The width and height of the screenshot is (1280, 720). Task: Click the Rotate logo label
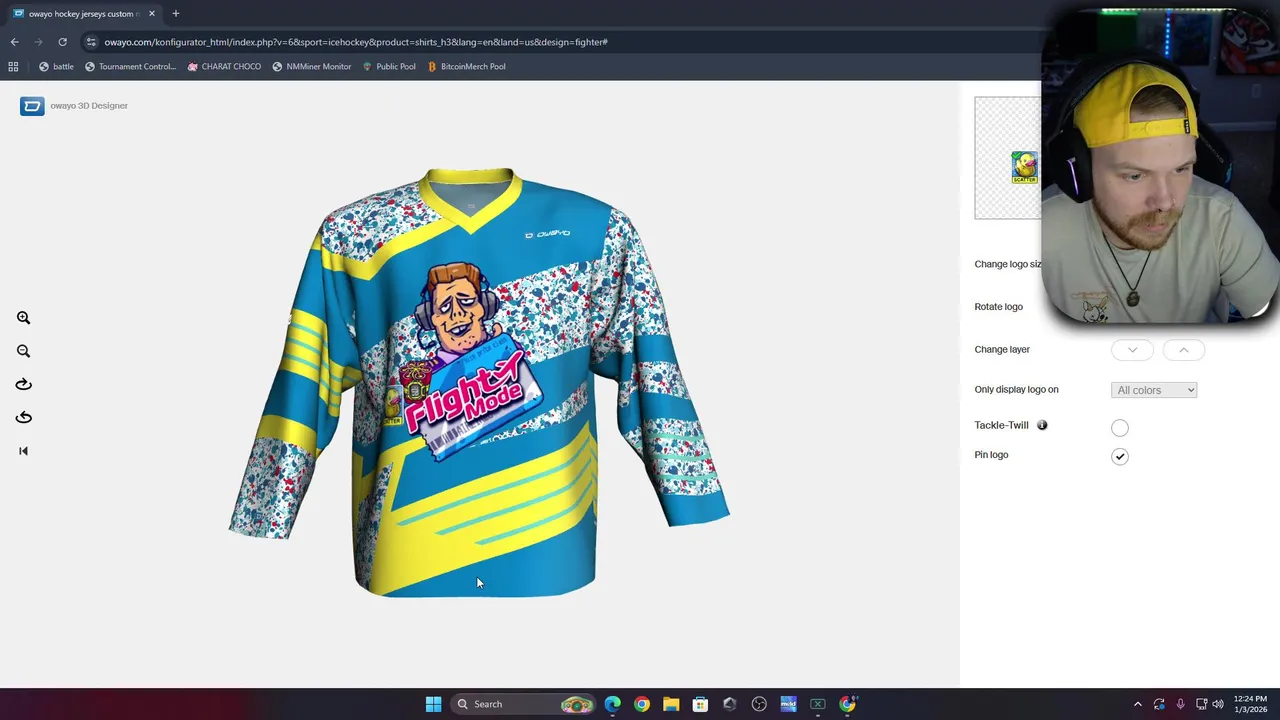click(998, 307)
